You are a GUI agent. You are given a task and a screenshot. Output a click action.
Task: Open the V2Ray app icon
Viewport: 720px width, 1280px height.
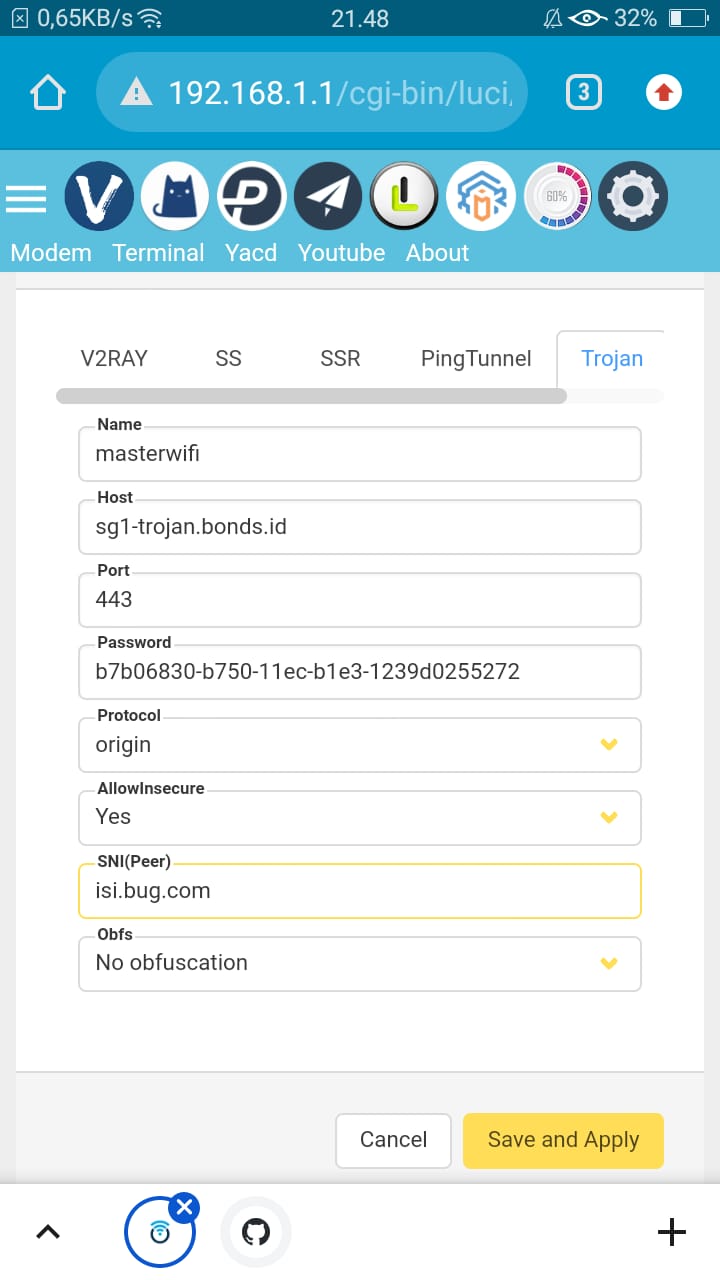pyautogui.click(x=99, y=197)
